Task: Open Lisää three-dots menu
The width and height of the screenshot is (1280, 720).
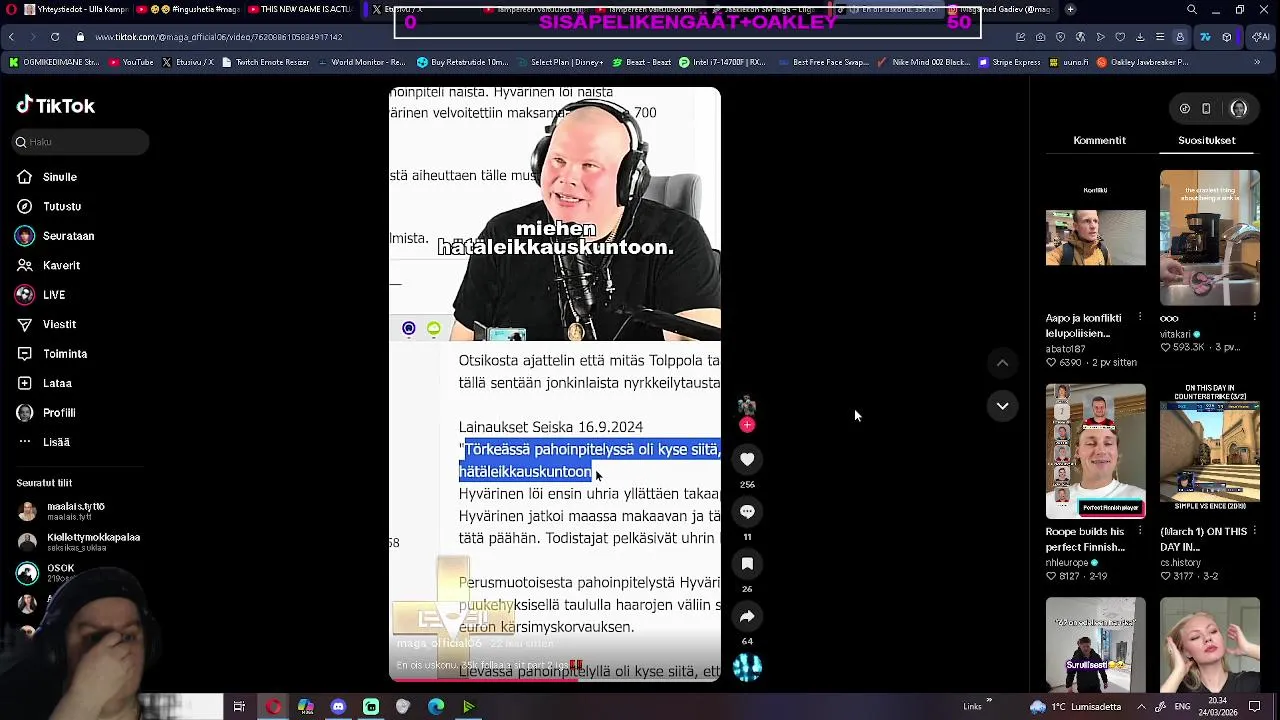Action: [25, 442]
